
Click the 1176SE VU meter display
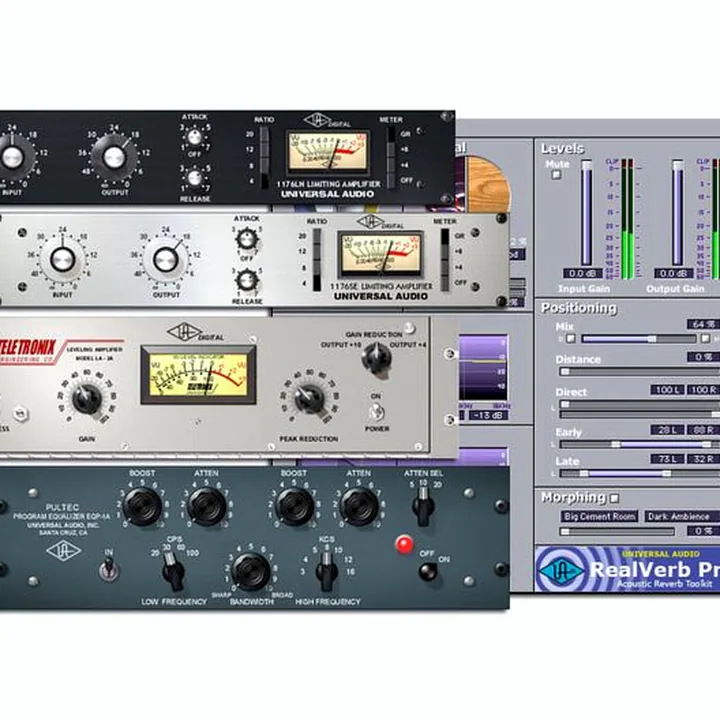click(x=381, y=254)
